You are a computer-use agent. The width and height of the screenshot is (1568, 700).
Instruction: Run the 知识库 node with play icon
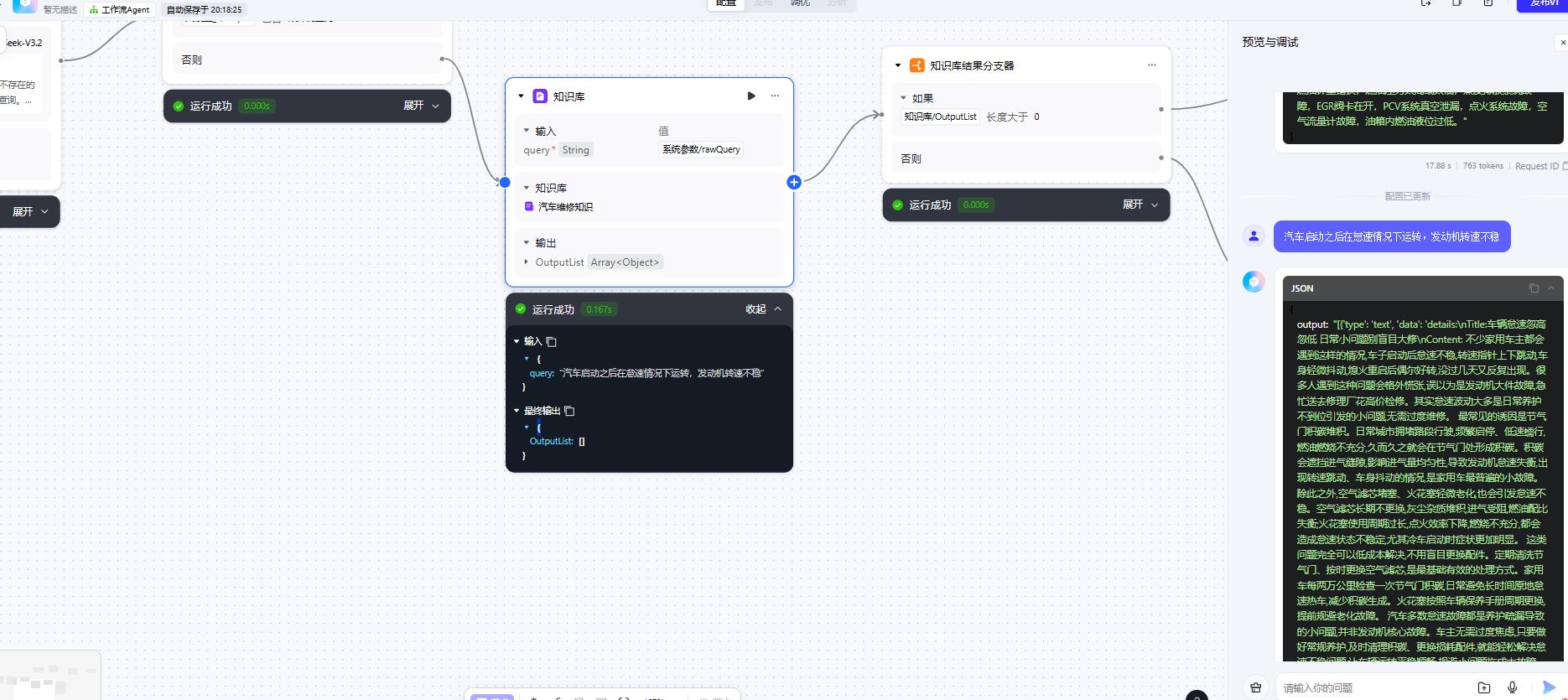pyautogui.click(x=751, y=96)
